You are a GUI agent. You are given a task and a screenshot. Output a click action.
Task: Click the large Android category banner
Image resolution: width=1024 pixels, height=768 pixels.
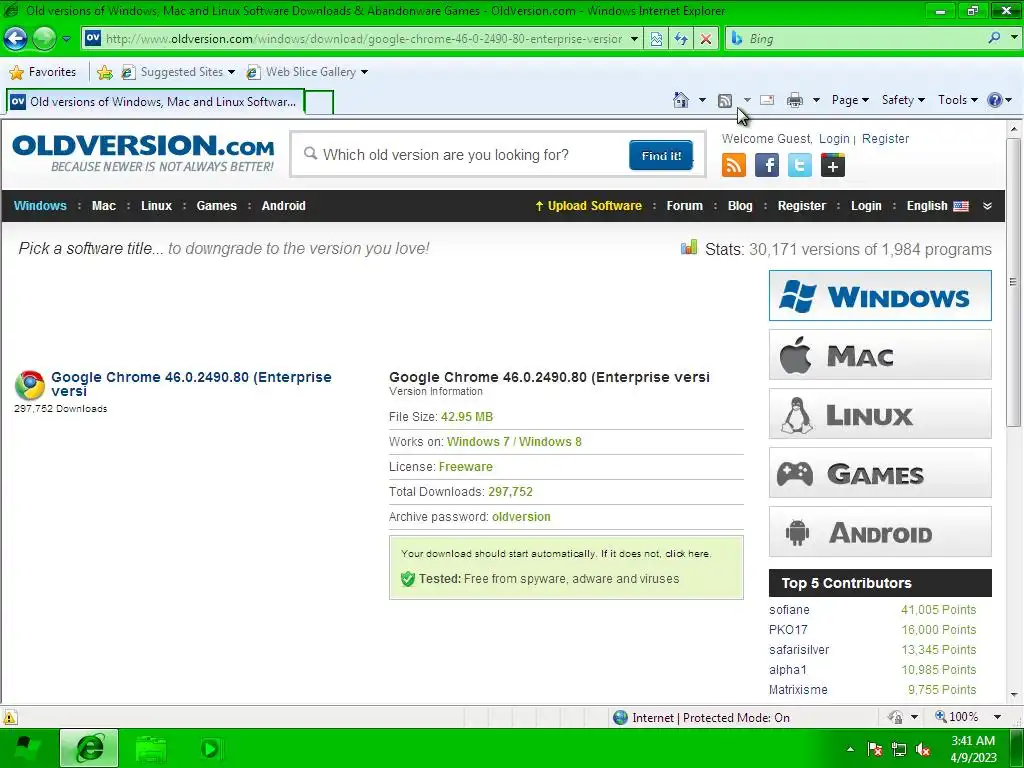(880, 532)
